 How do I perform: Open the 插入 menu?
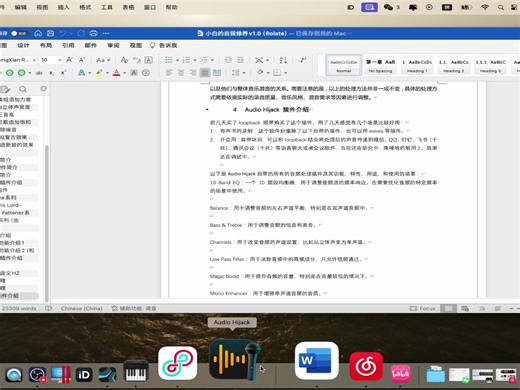(x=63, y=7)
